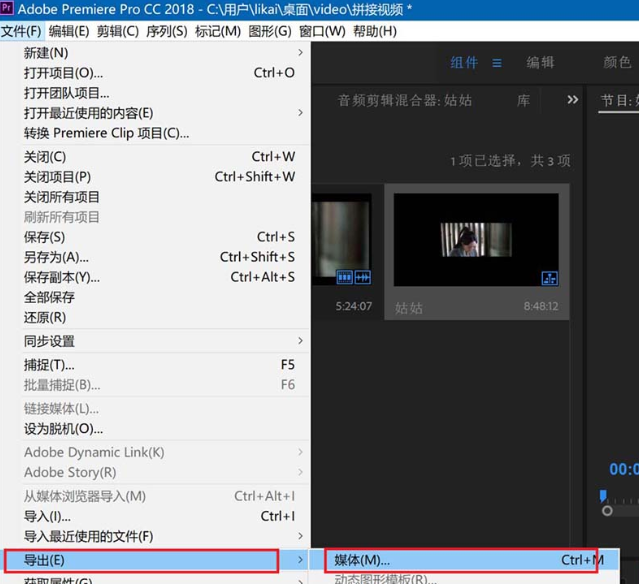Choose 导入(I)... menu entry

point(155,517)
